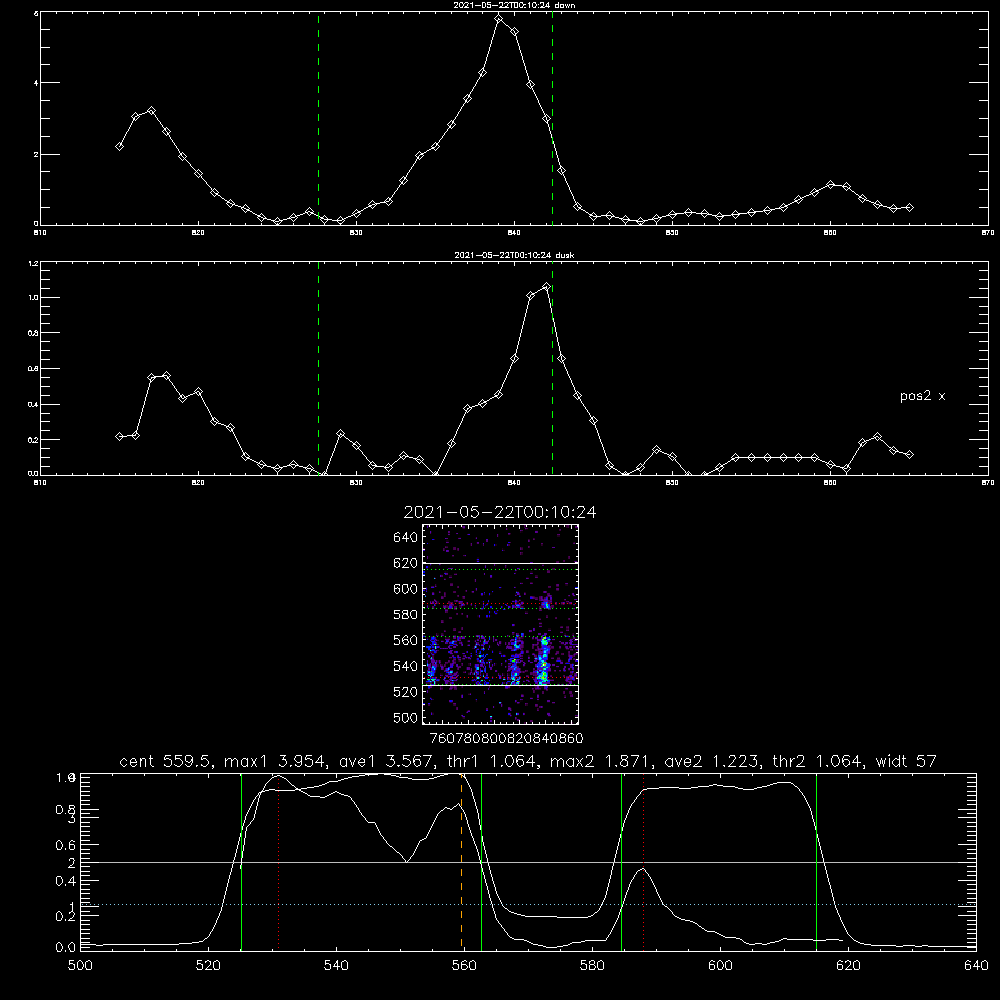Click green vertical line near 563 in bottom plot
Screen dimensions: 1000x1000
[481, 862]
